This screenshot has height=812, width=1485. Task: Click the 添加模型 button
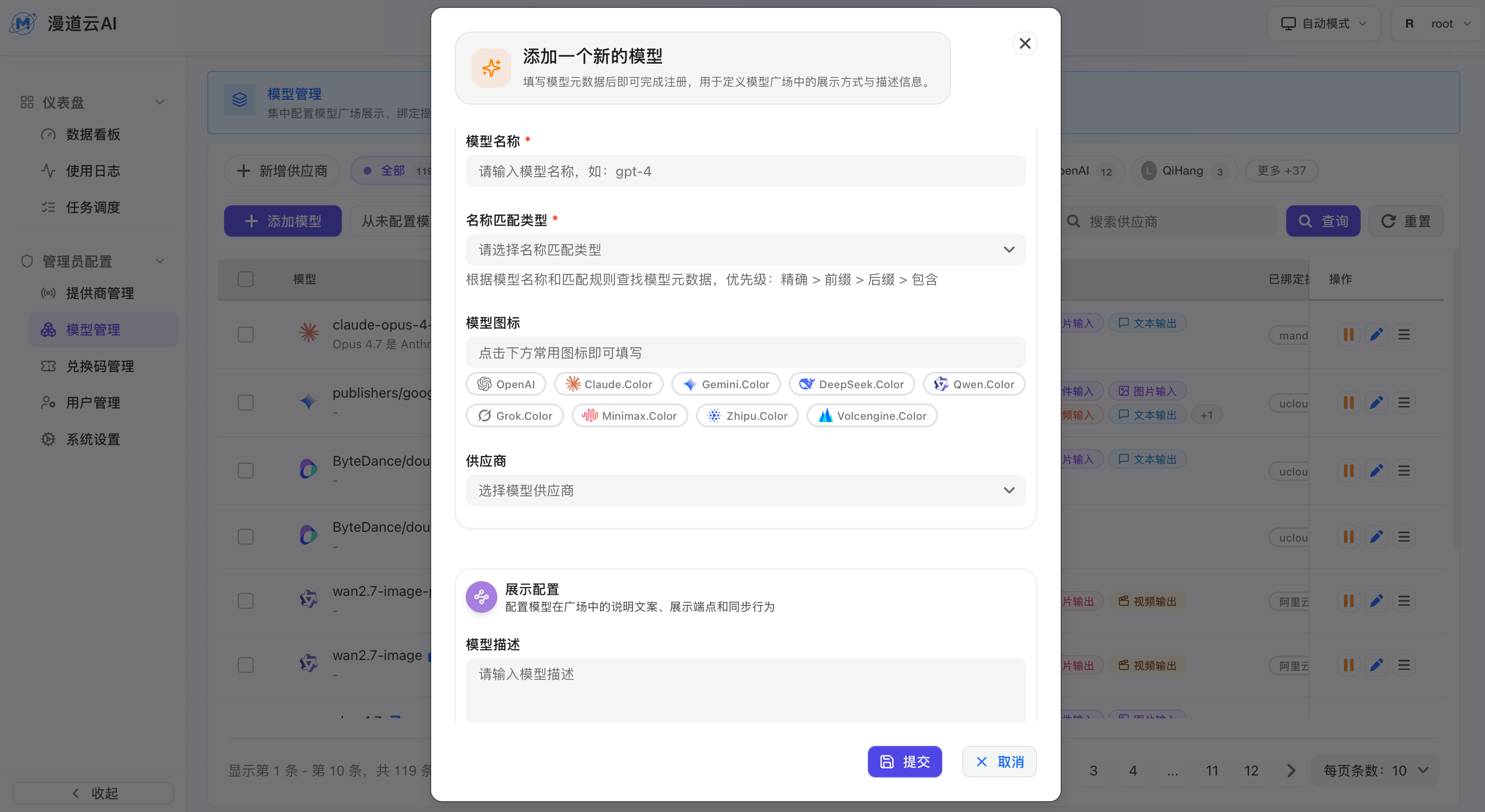pyautogui.click(x=283, y=221)
